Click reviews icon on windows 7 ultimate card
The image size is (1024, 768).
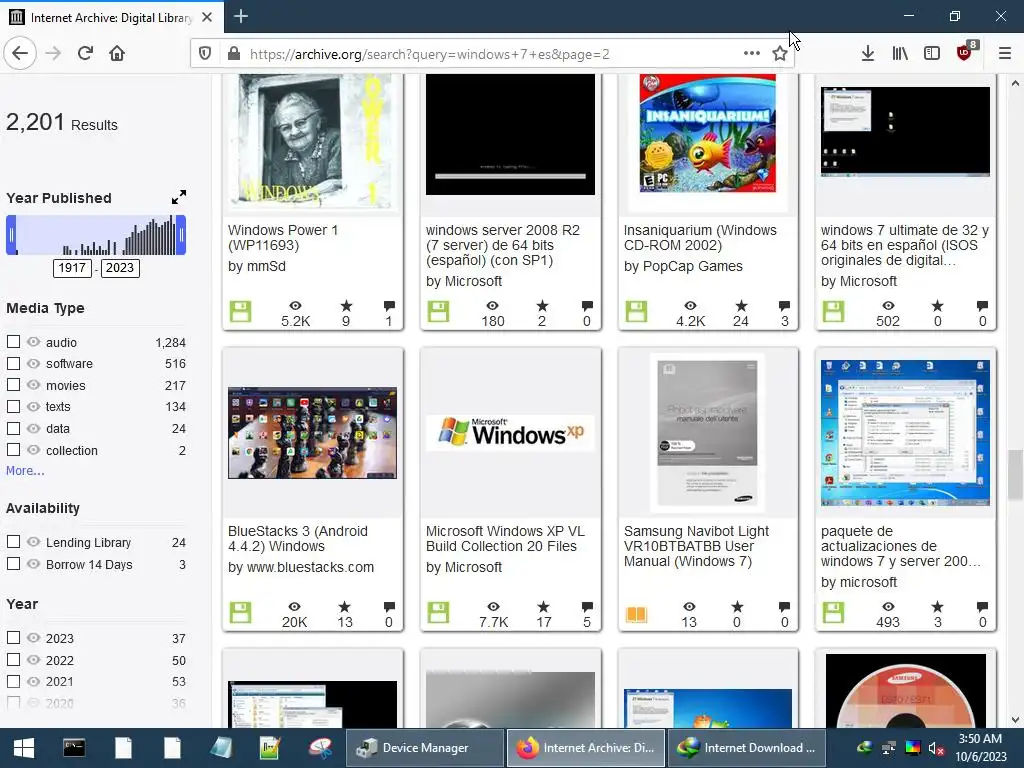click(x=982, y=306)
